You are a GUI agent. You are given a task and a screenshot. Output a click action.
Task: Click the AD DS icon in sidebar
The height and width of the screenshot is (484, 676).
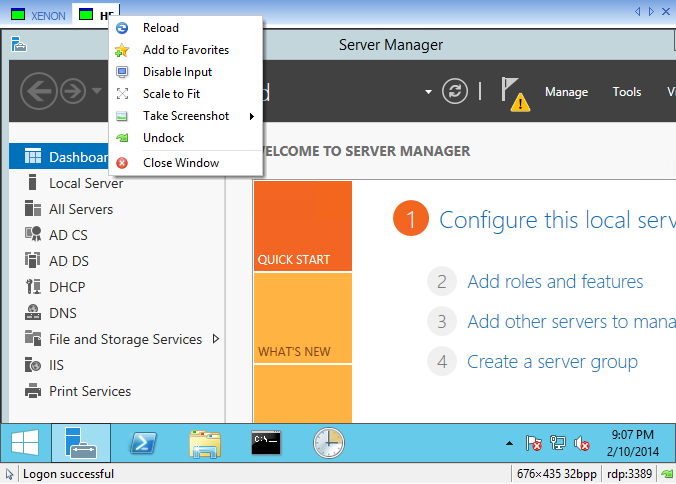pos(32,260)
